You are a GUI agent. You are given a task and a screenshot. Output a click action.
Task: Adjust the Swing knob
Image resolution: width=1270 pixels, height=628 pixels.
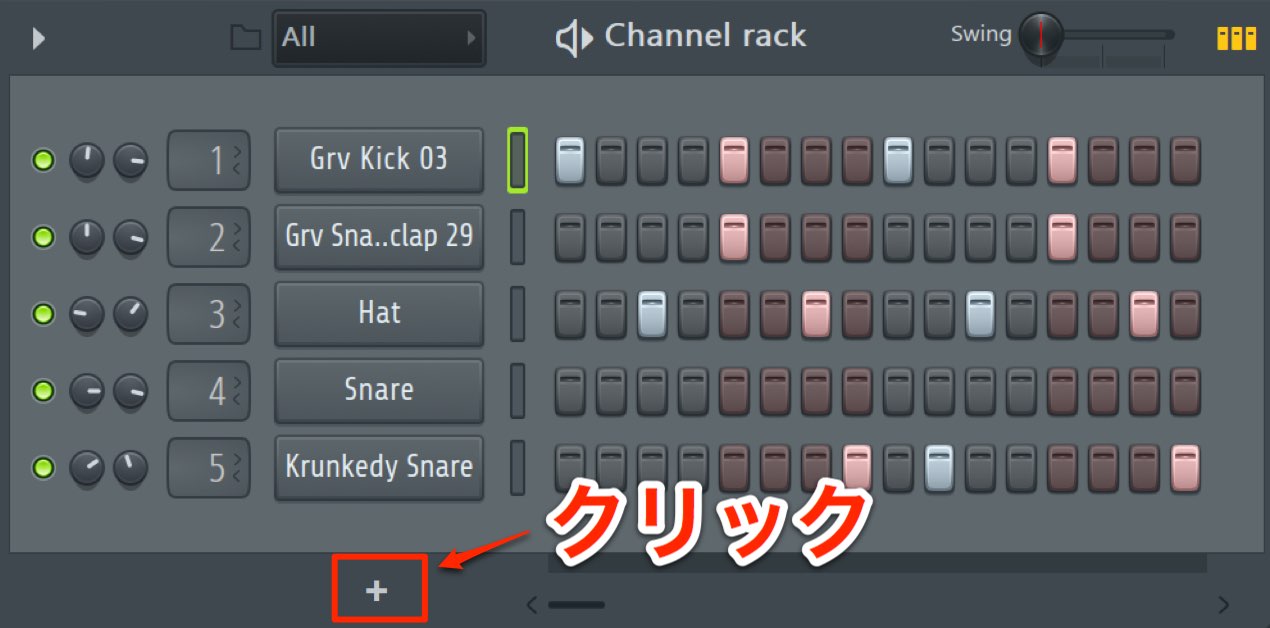coord(1042,35)
